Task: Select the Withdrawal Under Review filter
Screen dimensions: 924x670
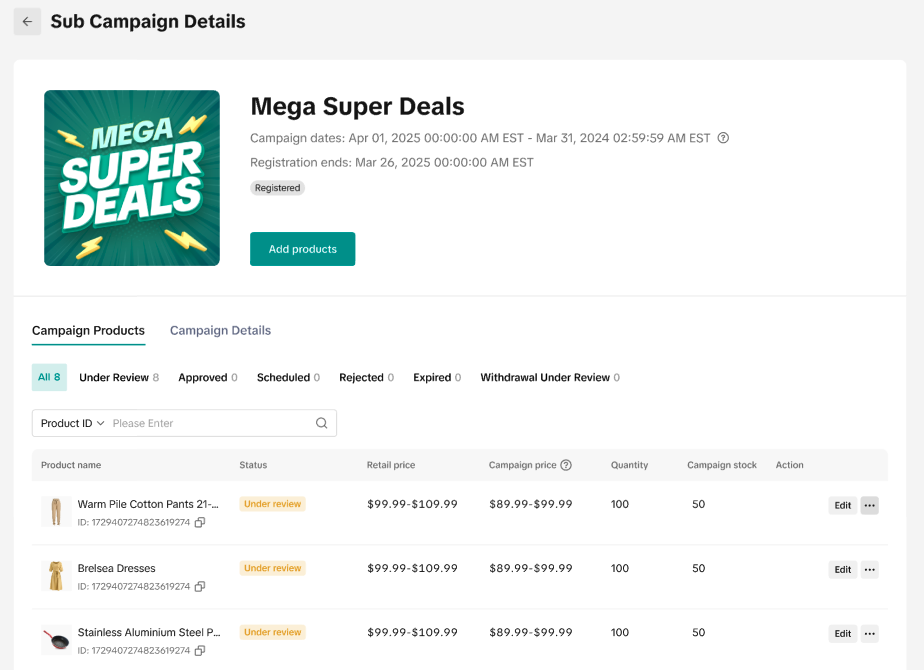Action: (x=549, y=377)
